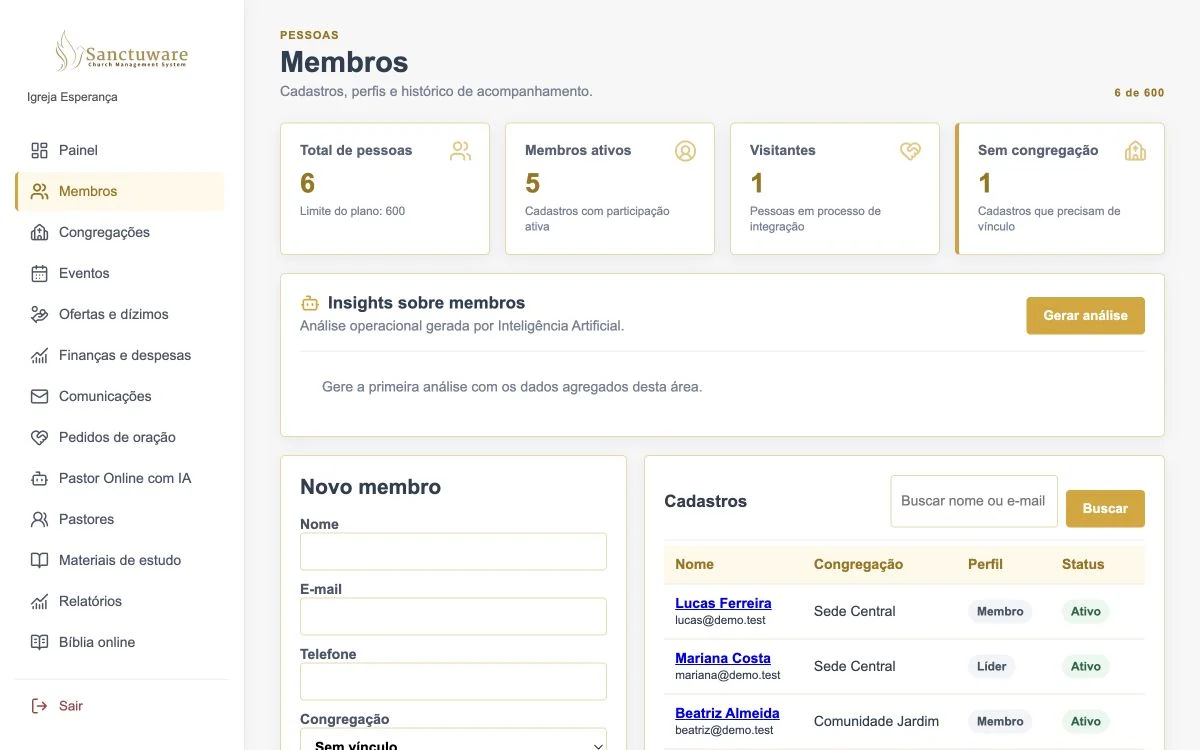Open Beatriz Almeida's profile link
1200x750 pixels.
pyautogui.click(x=727, y=713)
